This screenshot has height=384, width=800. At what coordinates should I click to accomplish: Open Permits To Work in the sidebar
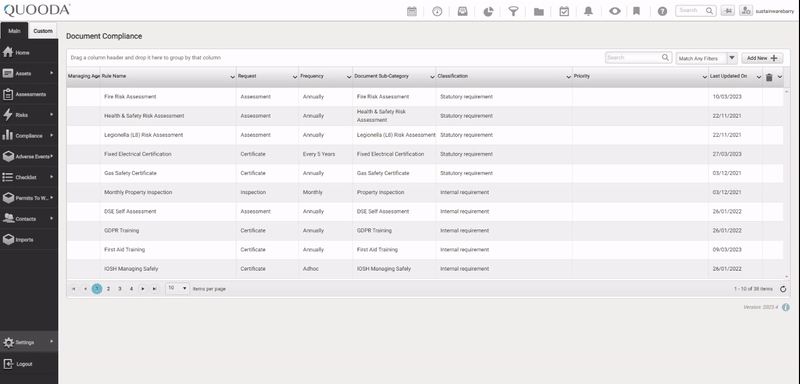tap(29, 198)
